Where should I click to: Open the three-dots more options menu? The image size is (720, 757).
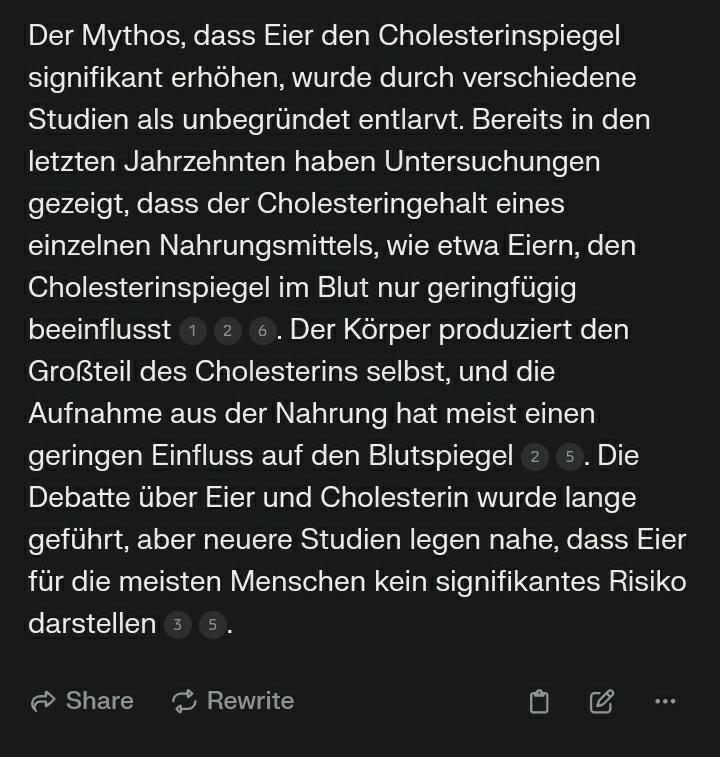(x=665, y=702)
